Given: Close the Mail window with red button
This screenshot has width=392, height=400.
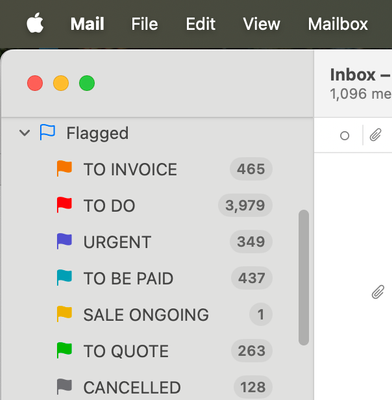Looking at the screenshot, I should point(35,83).
